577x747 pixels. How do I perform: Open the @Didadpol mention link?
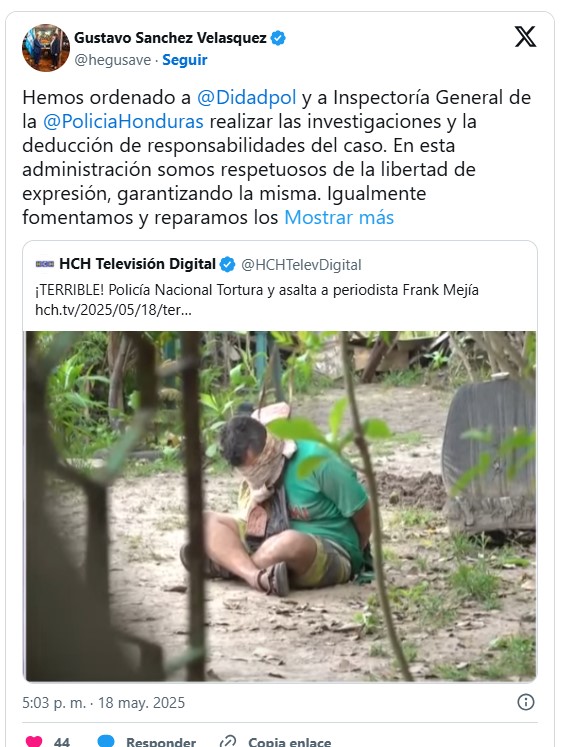click(x=246, y=98)
